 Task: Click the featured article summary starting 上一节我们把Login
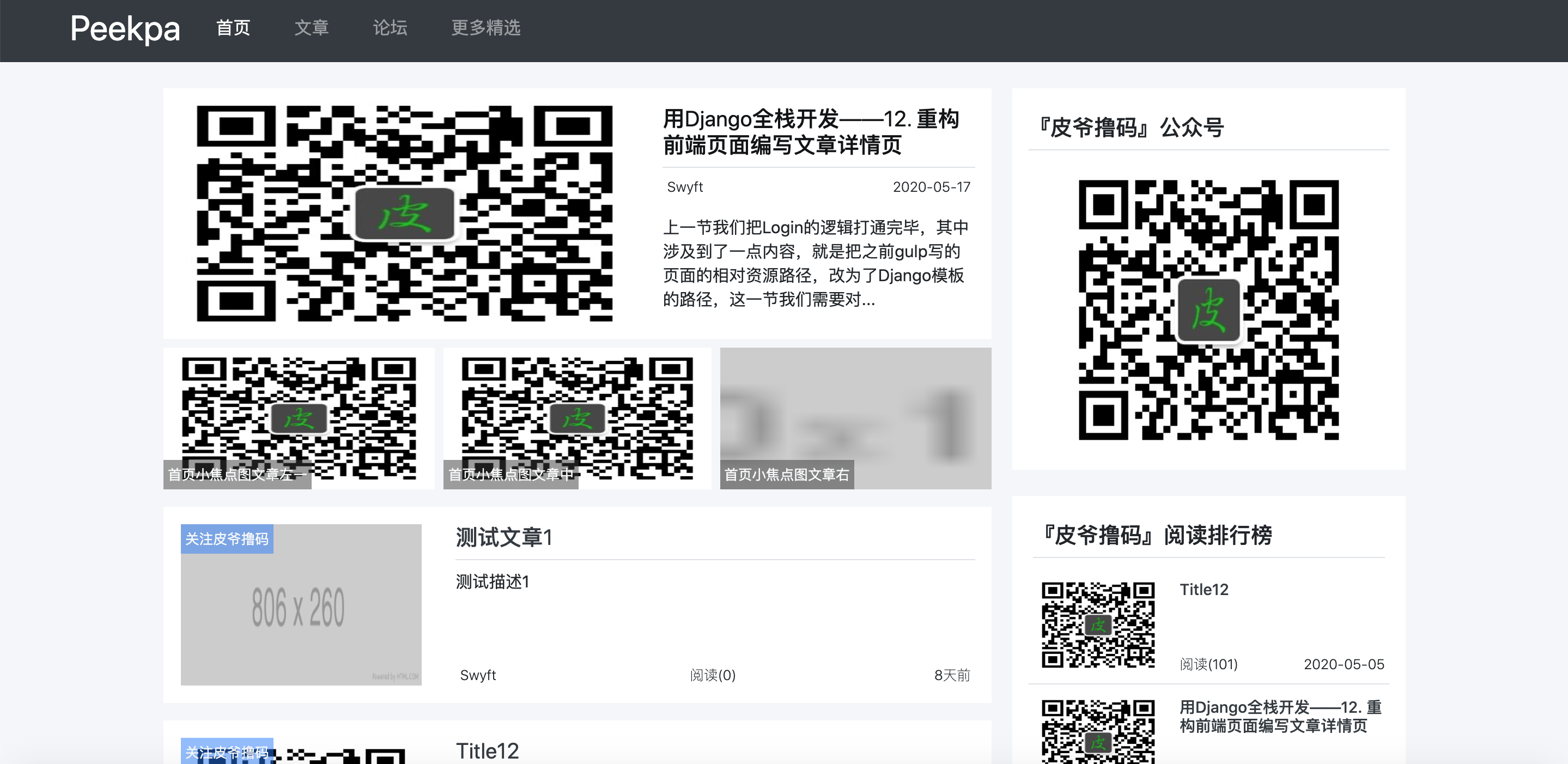tap(816, 263)
